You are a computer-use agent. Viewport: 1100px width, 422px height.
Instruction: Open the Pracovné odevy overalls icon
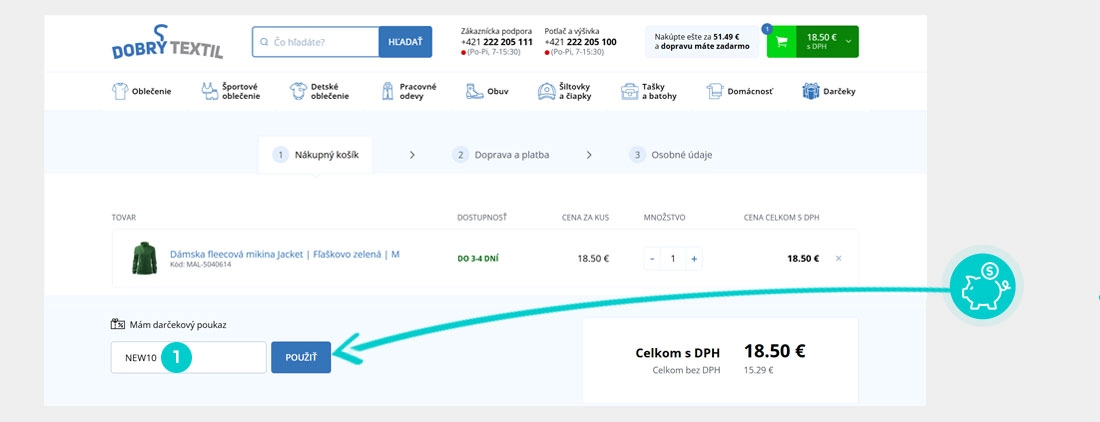click(388, 91)
